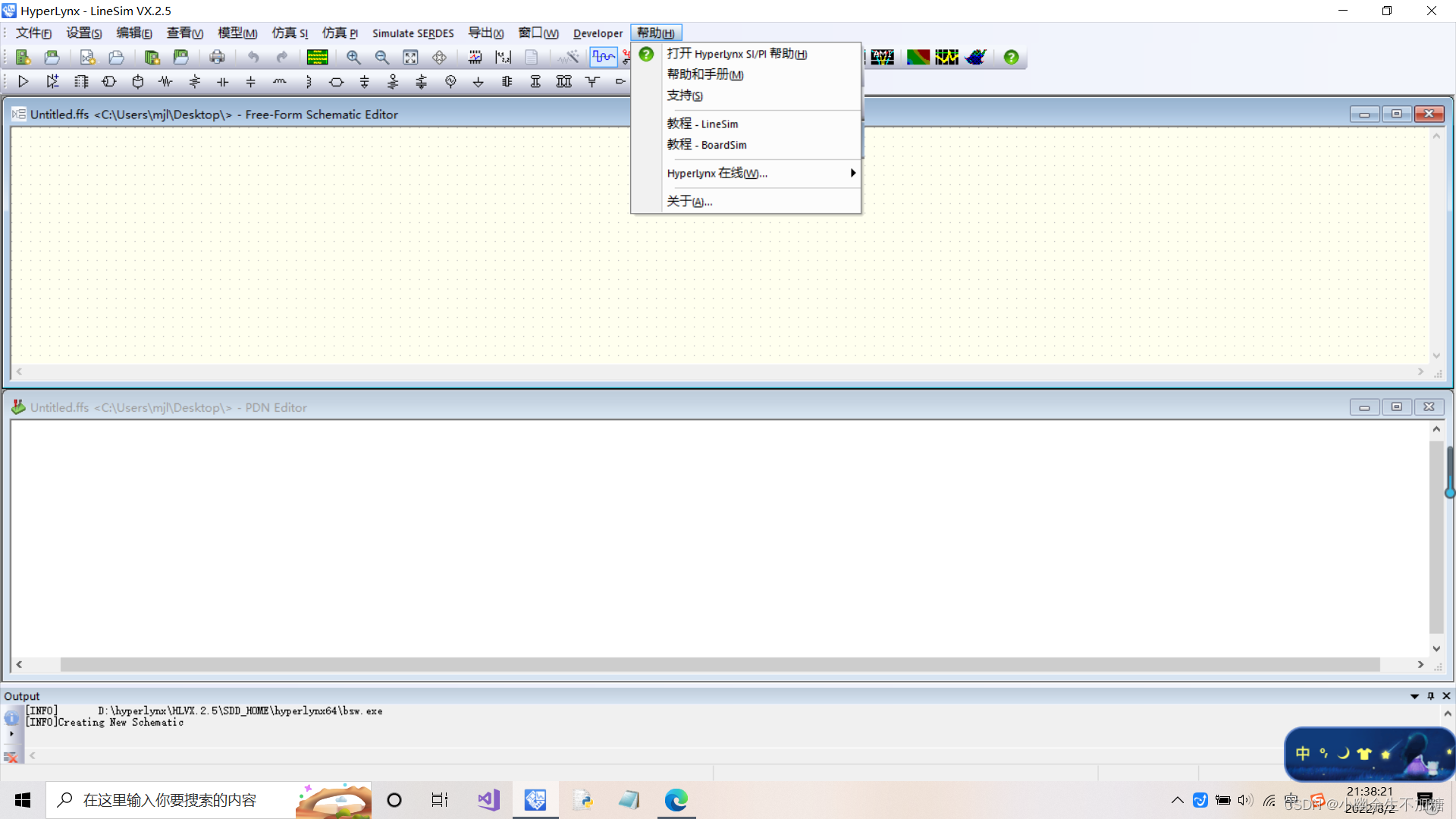
Task: Expand Hyperlynx 在线 submenu
Action: point(746,173)
